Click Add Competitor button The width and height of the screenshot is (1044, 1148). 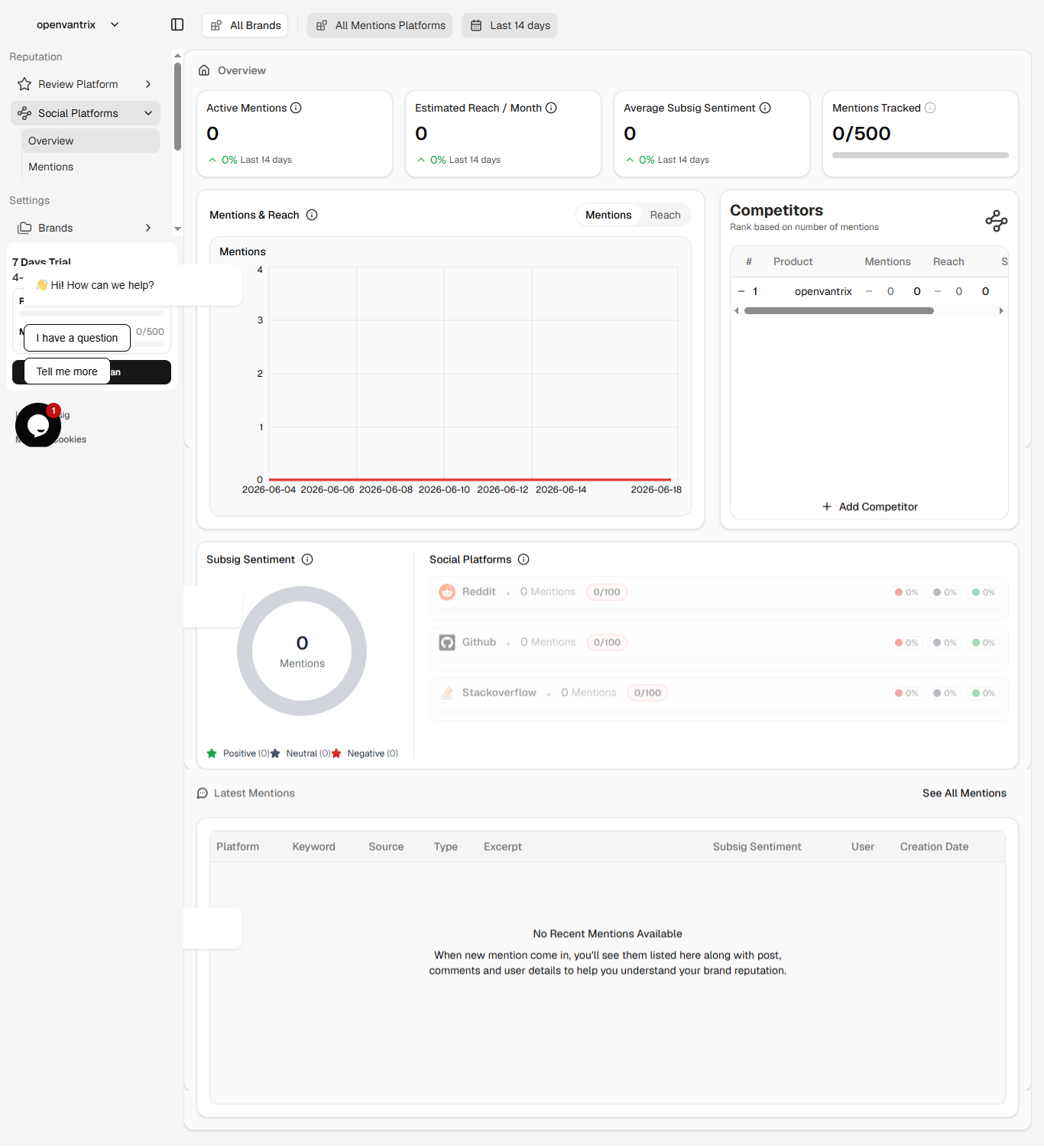click(870, 507)
